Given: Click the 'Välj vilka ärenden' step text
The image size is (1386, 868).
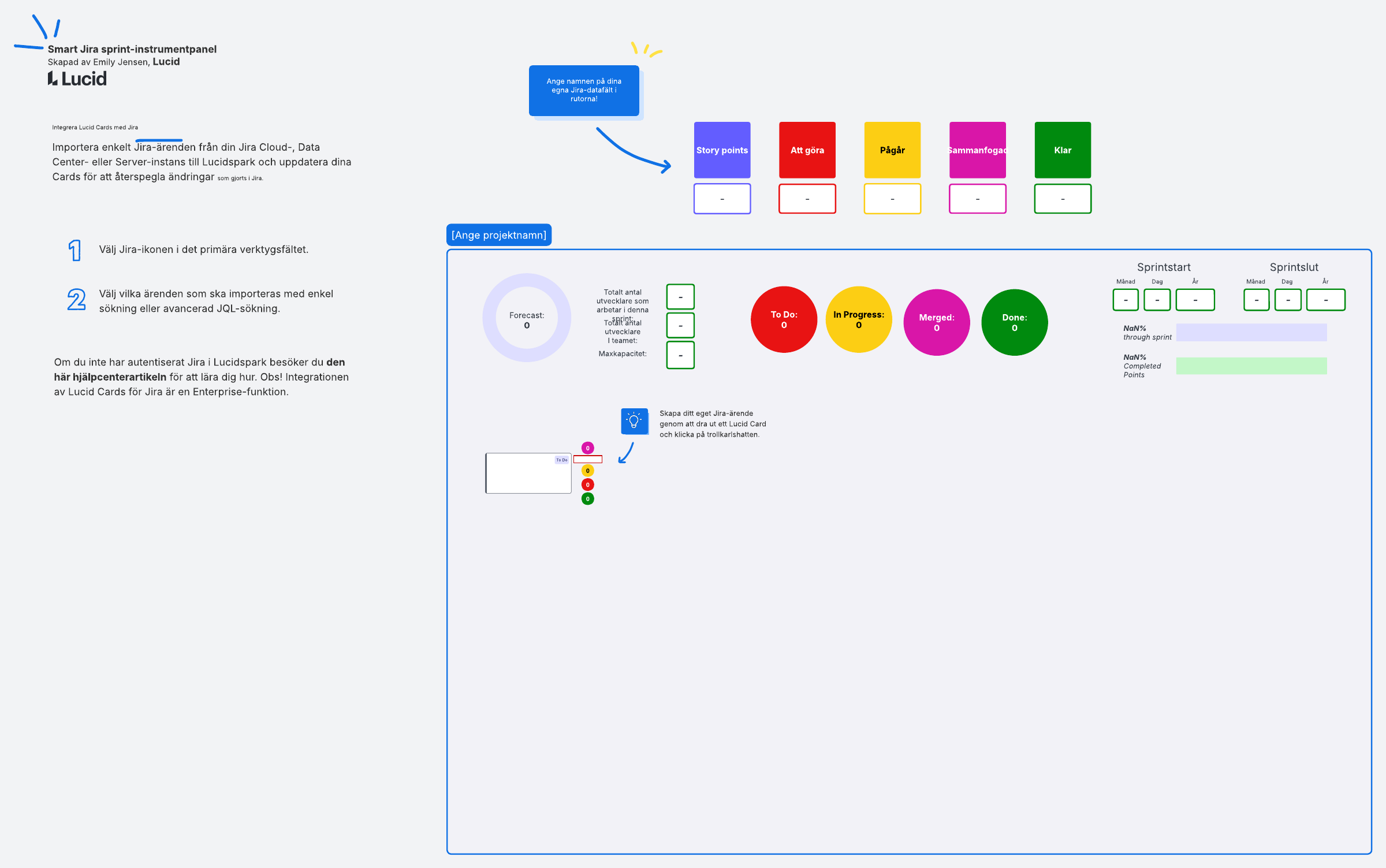Looking at the screenshot, I should pyautogui.click(x=216, y=301).
